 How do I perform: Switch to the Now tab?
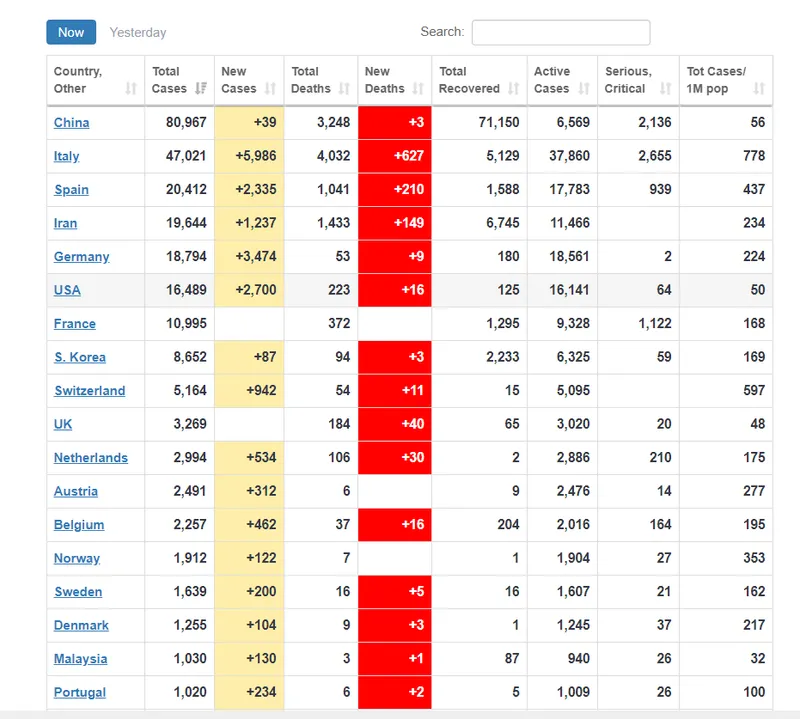coord(71,32)
